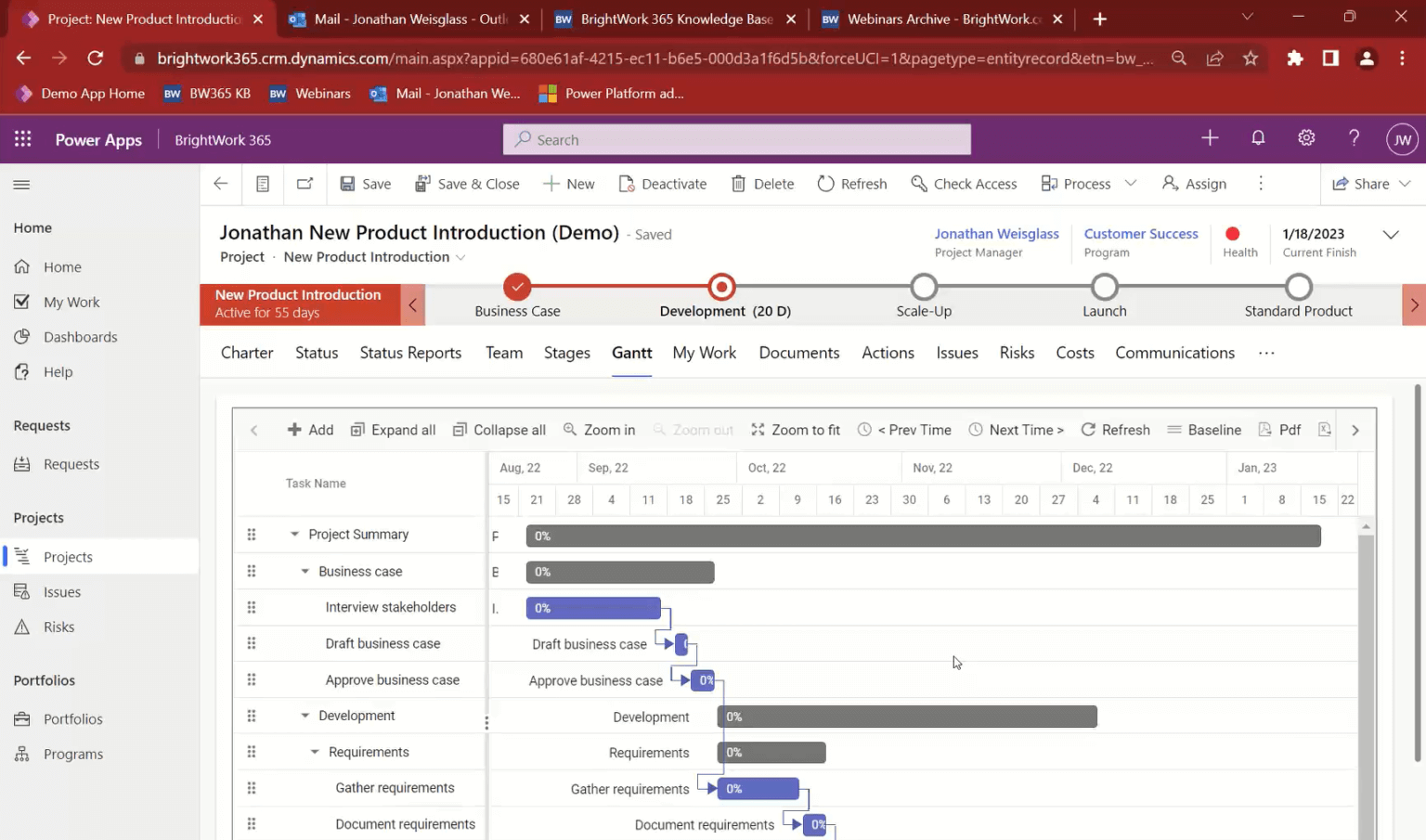Switch to the Status Reports tab
The height and width of the screenshot is (840, 1426).
[x=410, y=353]
